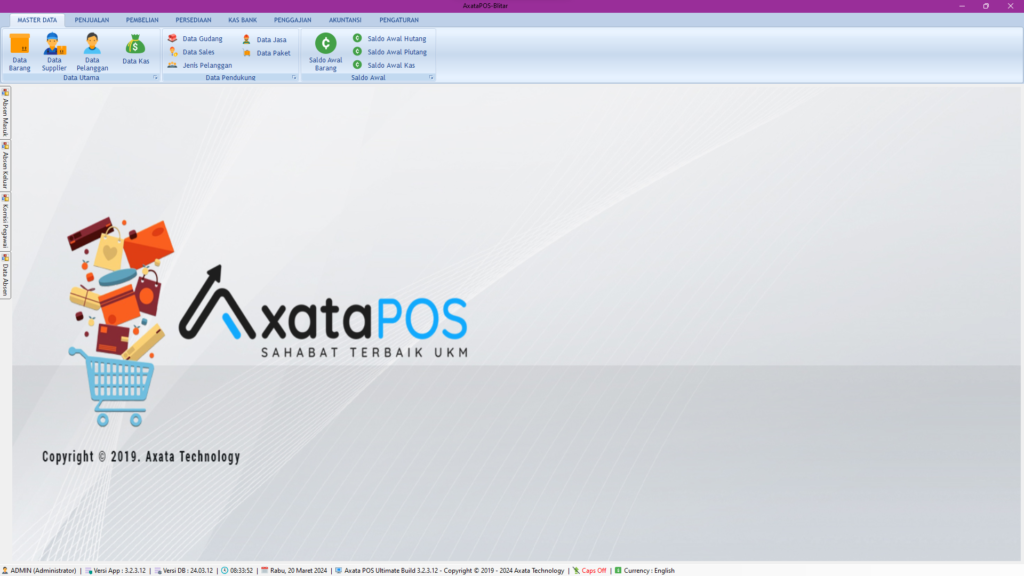
Task: Expand the Saldo Awal group launcher
Action: (431, 78)
